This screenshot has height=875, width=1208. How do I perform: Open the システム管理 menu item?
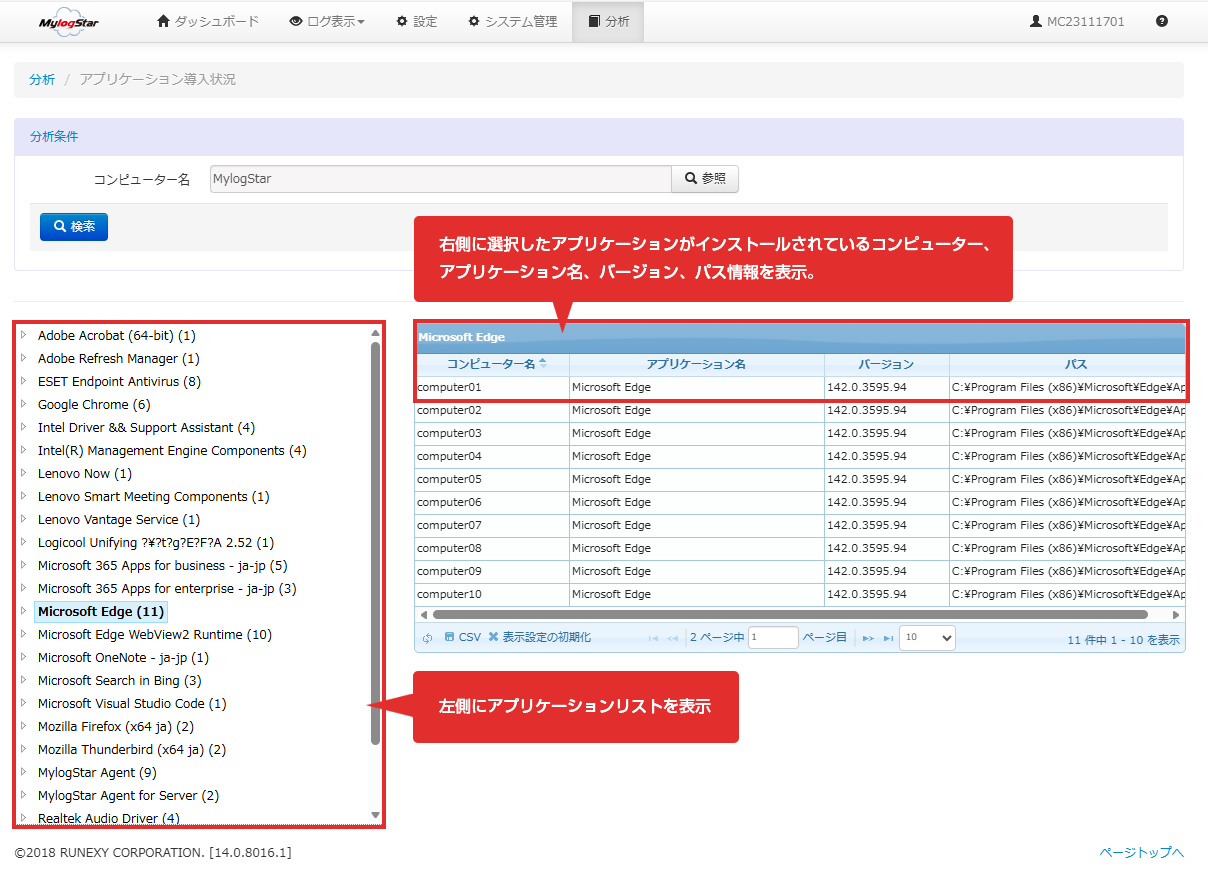click(x=513, y=21)
